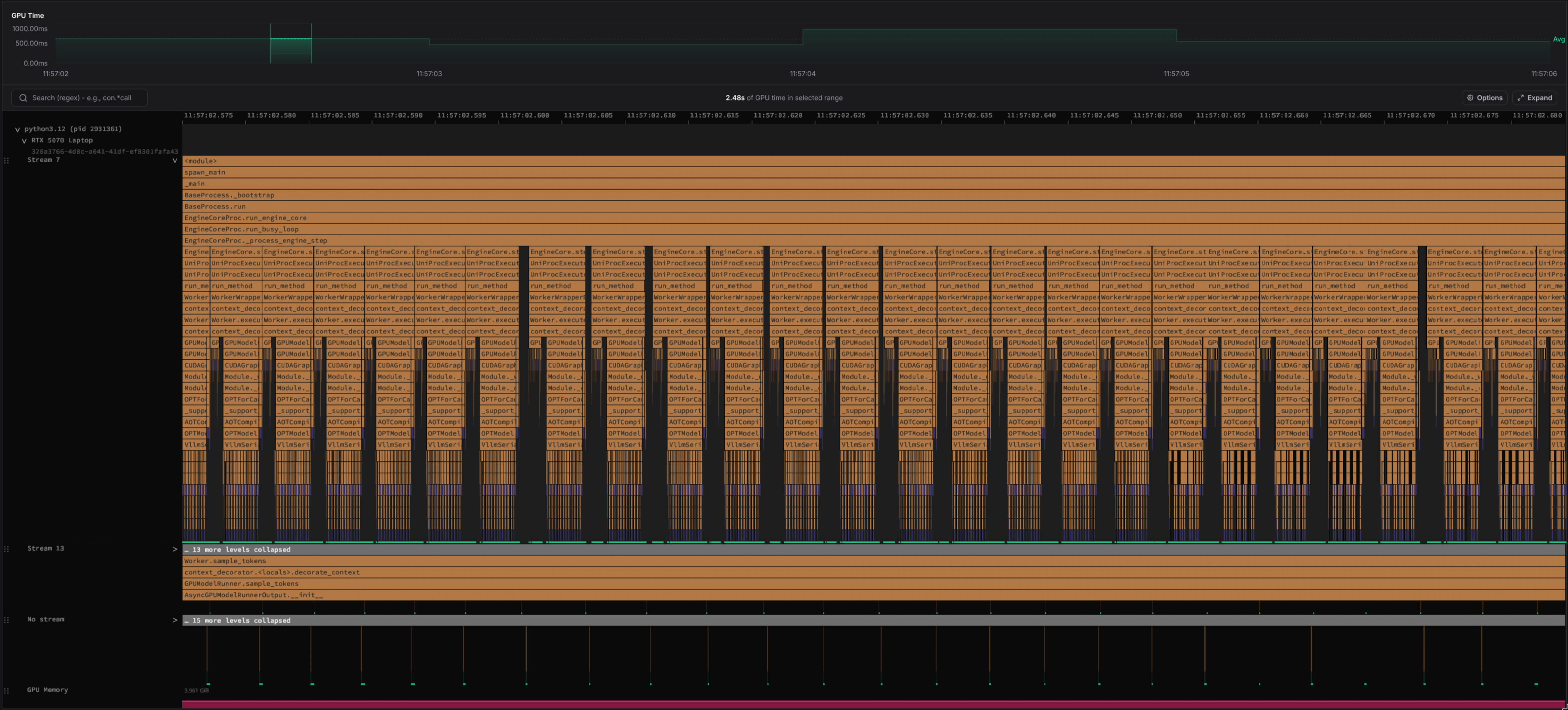Click the 11:57:02.575 tick on the ruler
The image size is (1568, 710).
[x=208, y=116]
